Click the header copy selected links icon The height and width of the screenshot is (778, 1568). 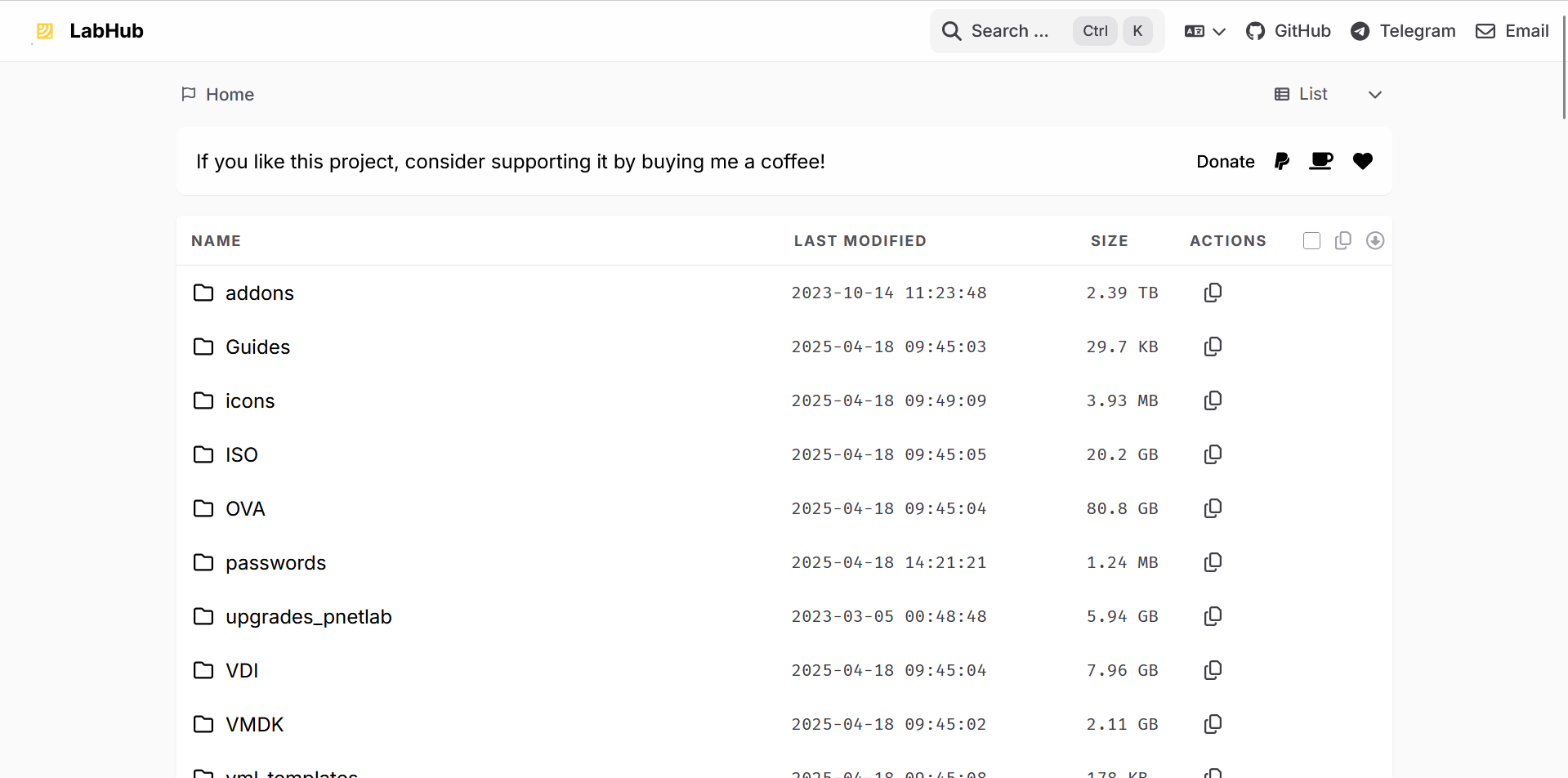point(1342,240)
